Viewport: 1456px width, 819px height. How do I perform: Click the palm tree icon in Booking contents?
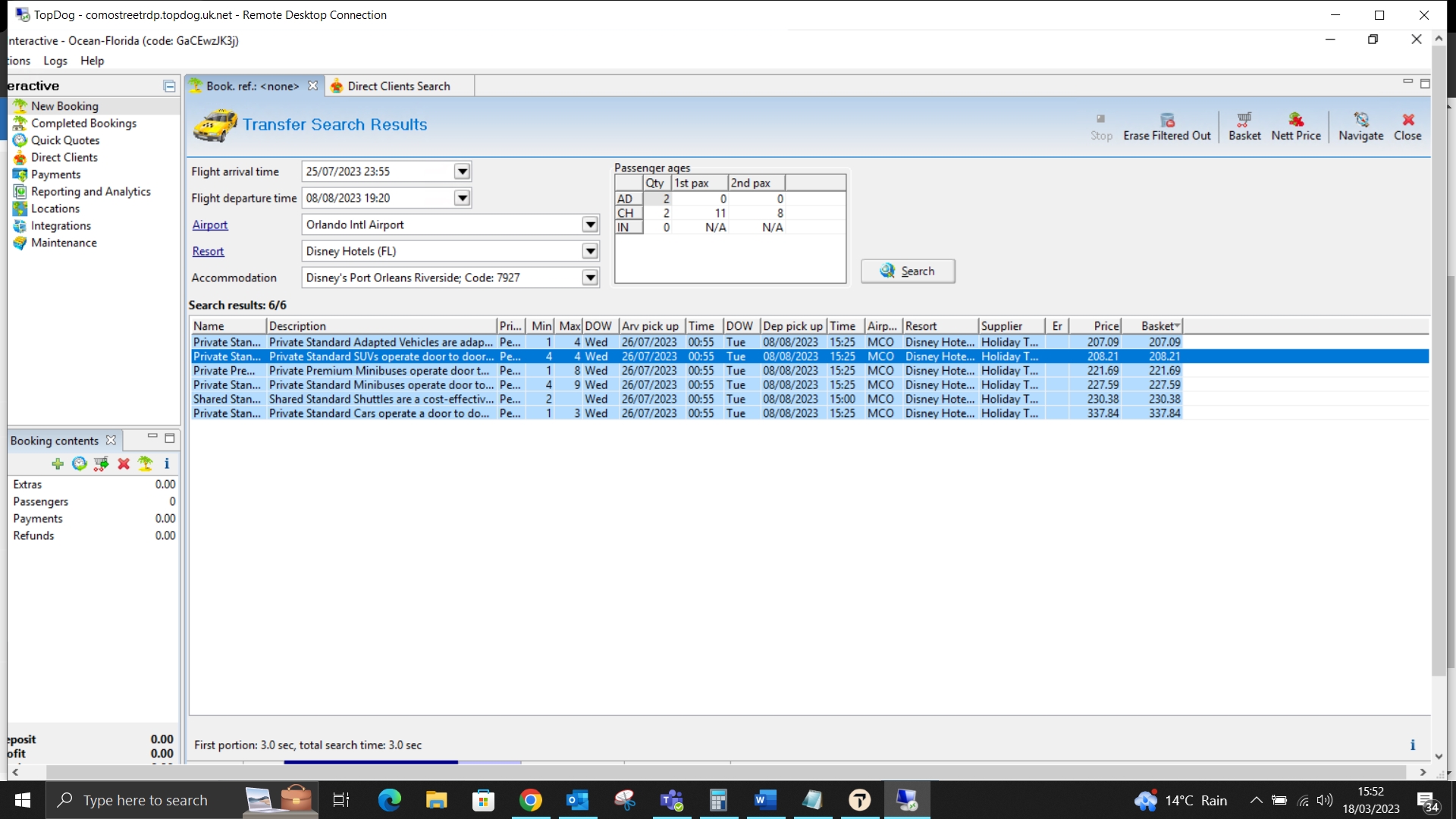(145, 463)
